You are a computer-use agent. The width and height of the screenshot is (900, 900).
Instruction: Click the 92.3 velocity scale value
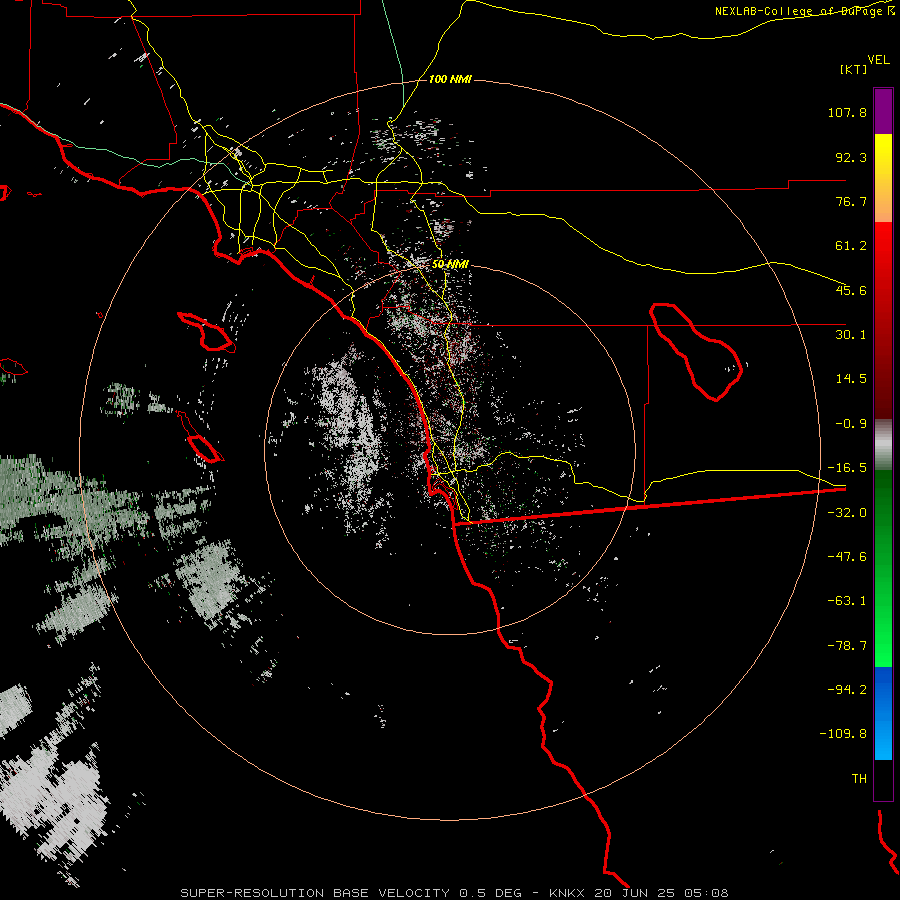tap(851, 157)
